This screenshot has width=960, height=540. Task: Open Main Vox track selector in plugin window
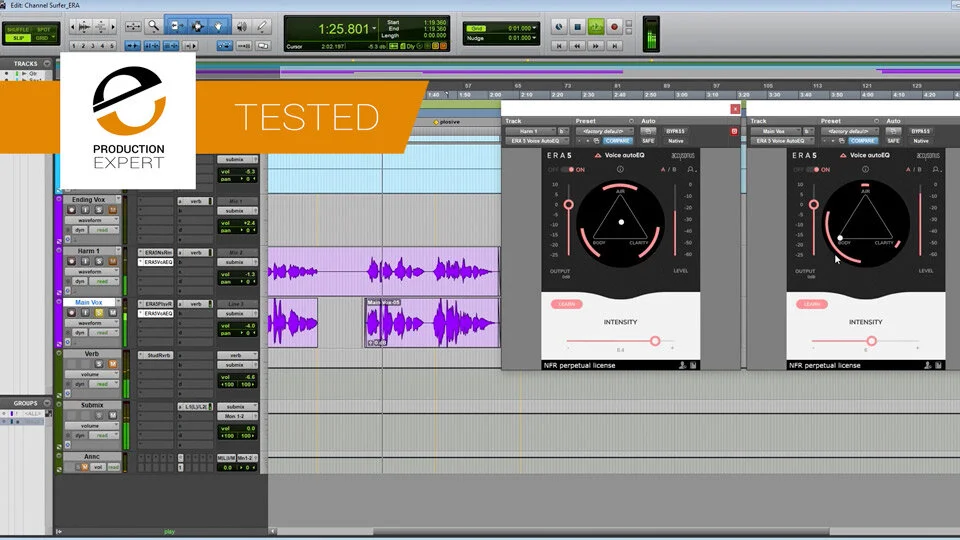(775, 131)
